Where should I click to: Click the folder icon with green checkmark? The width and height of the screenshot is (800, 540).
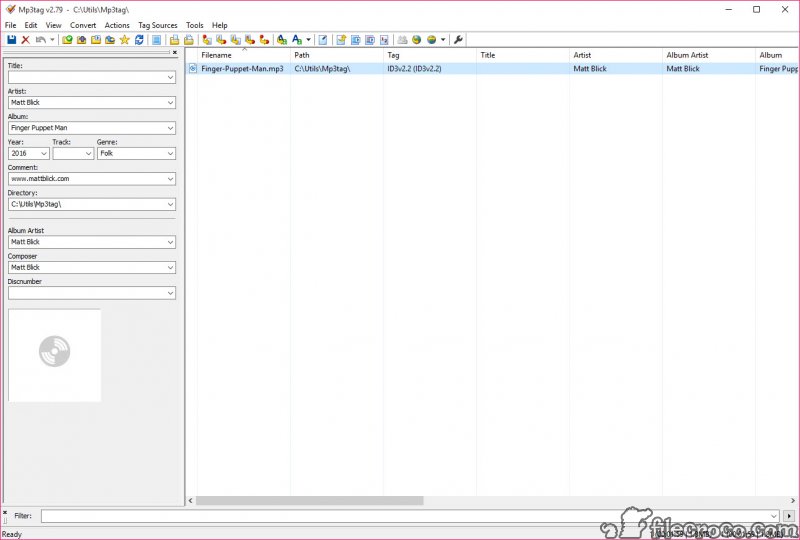67,39
